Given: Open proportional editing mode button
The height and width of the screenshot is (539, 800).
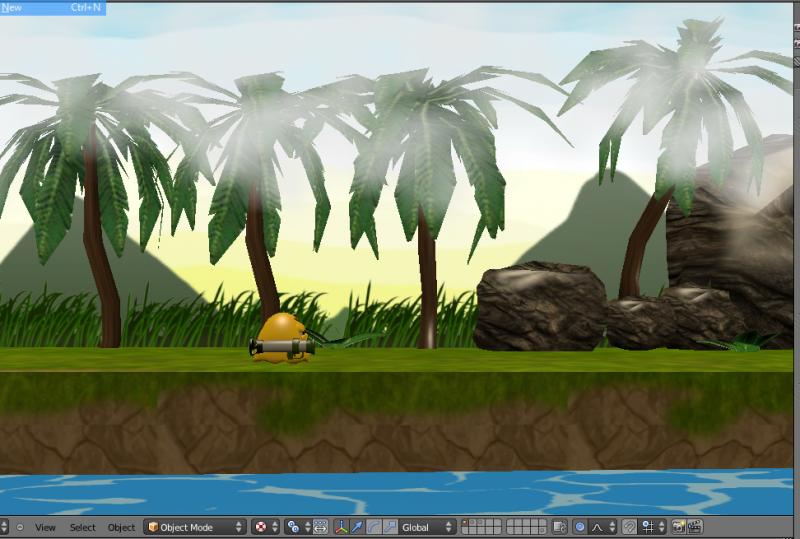Looking at the screenshot, I should [x=581, y=527].
